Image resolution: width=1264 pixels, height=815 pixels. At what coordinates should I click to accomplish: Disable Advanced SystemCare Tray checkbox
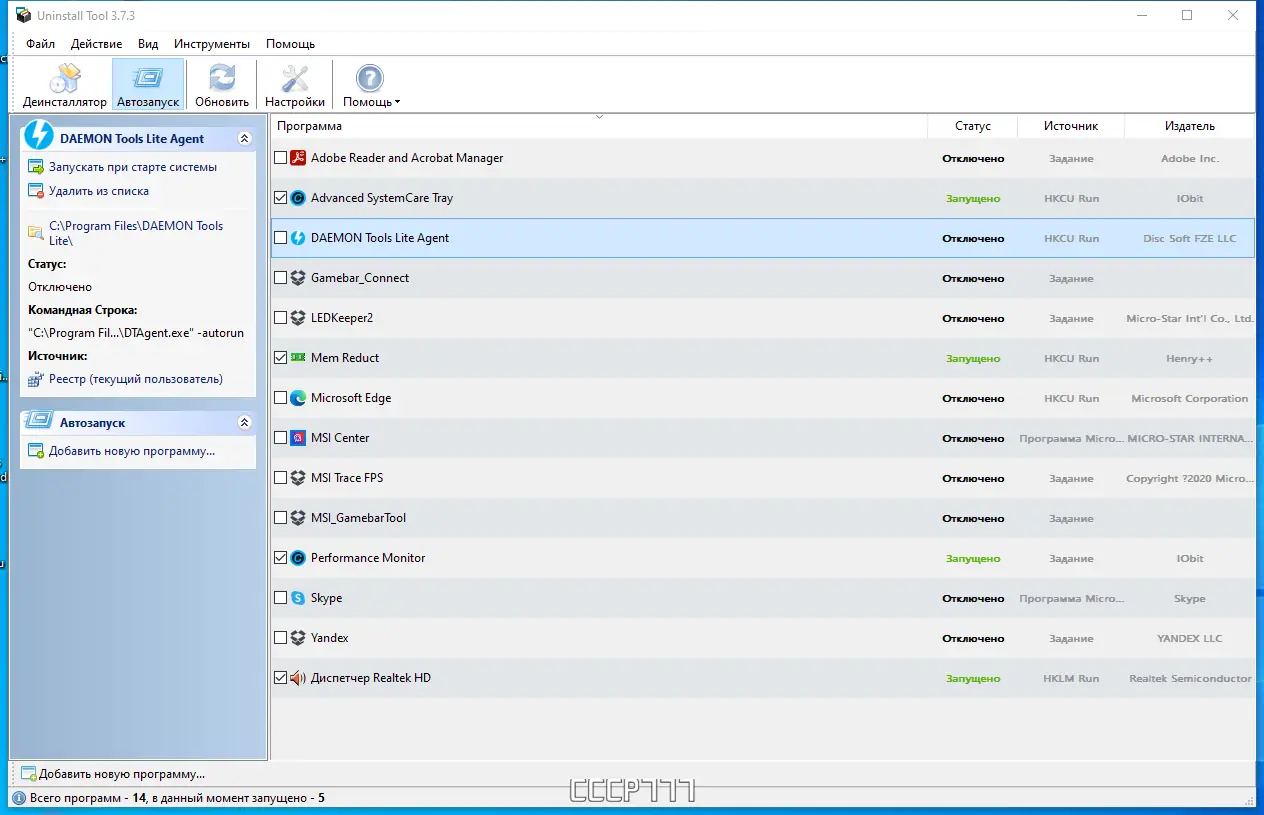pos(280,198)
